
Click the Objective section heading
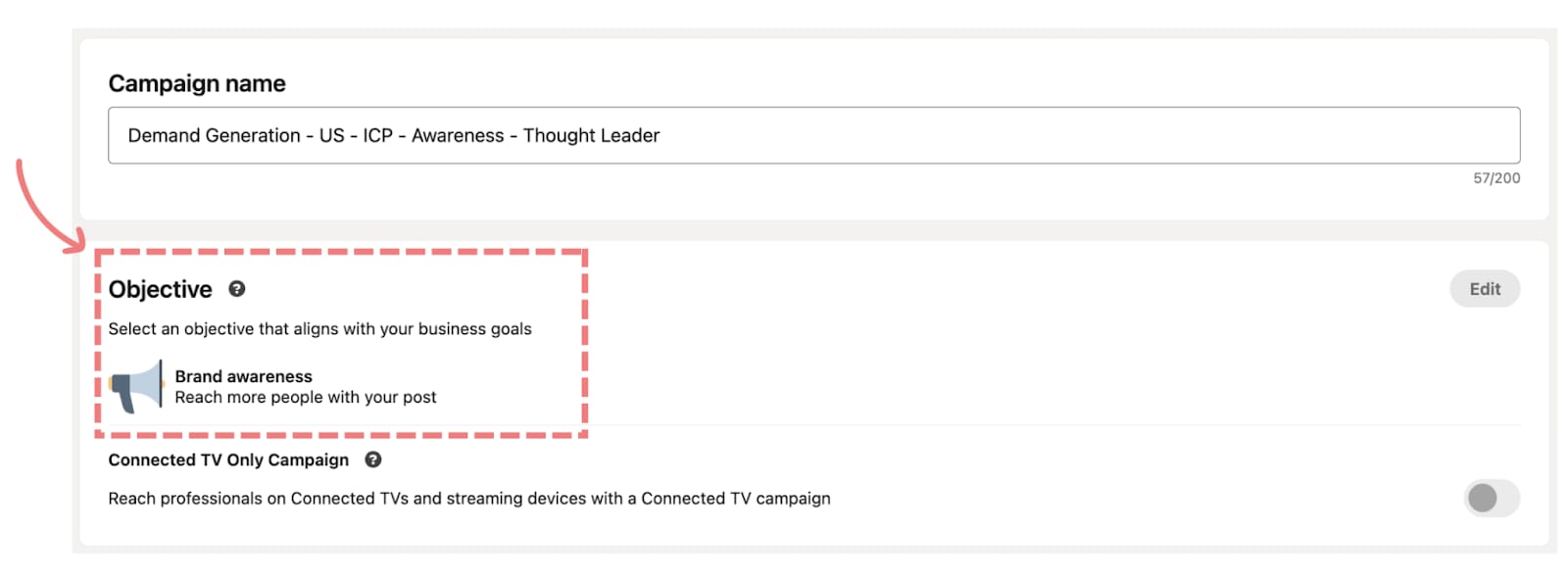(x=161, y=289)
